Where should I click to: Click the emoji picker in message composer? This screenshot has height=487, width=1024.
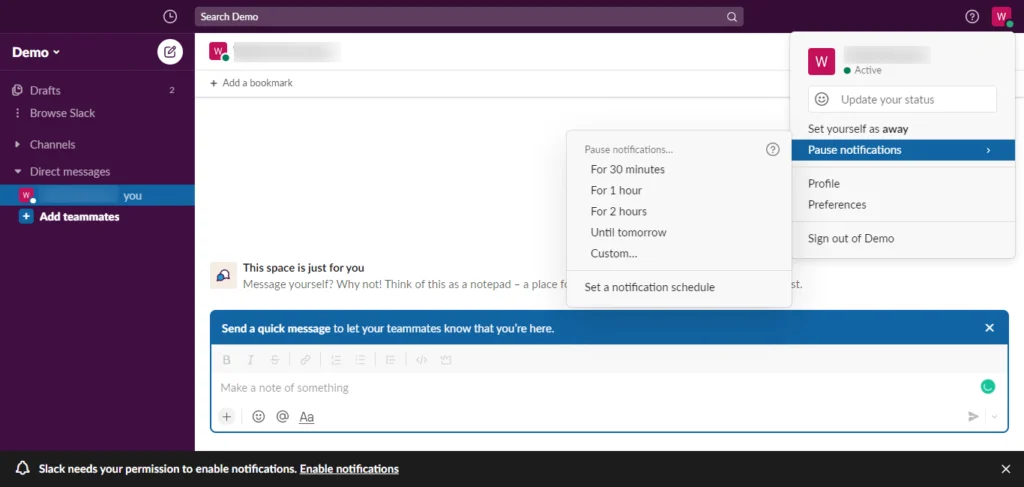258,417
